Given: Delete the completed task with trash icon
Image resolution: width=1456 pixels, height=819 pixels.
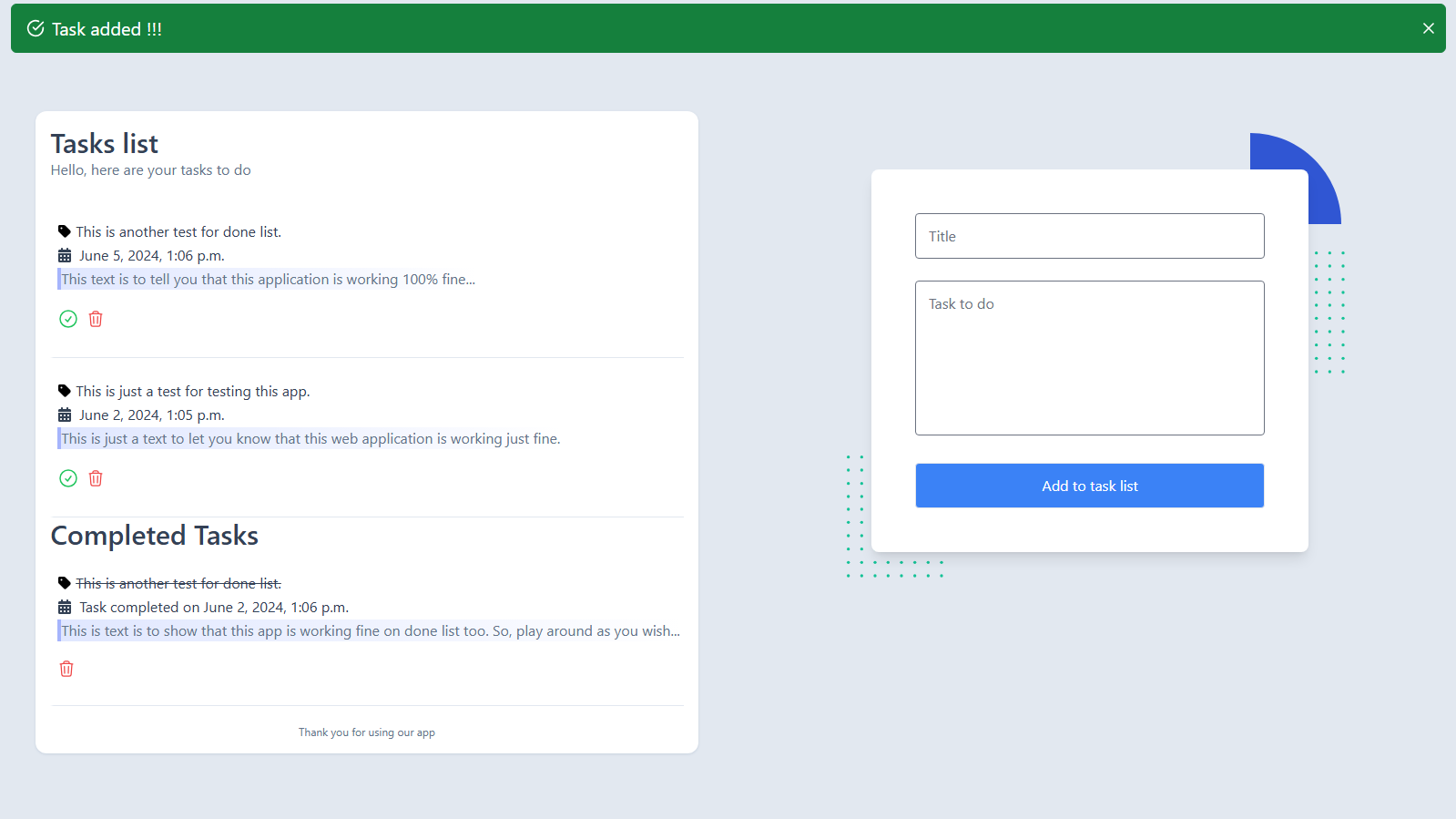Looking at the screenshot, I should pos(66,669).
